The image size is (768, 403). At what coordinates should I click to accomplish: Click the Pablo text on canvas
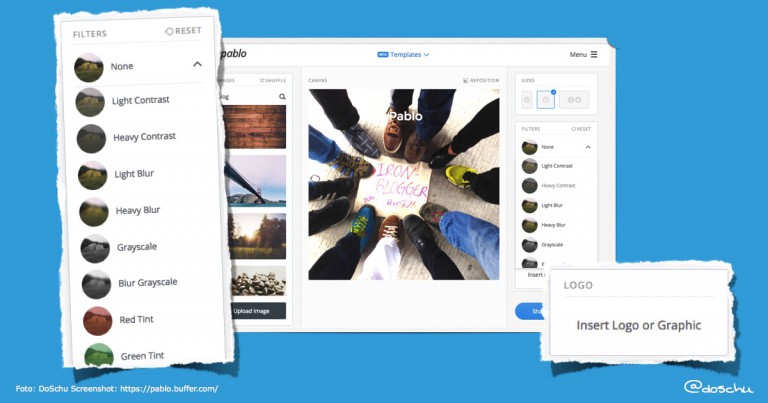pyautogui.click(x=406, y=116)
